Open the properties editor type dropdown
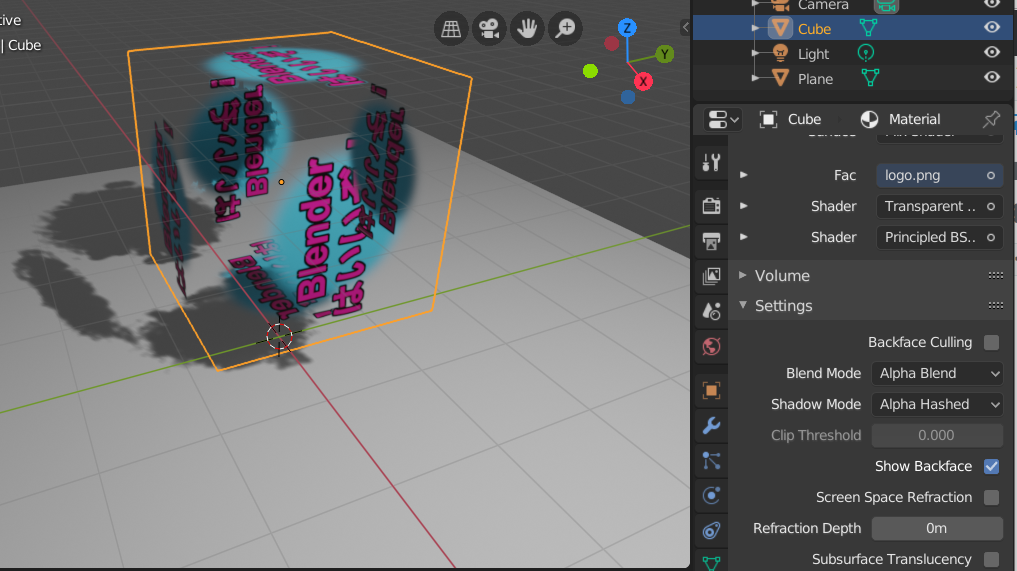This screenshot has height=571, width=1017. pos(723,119)
